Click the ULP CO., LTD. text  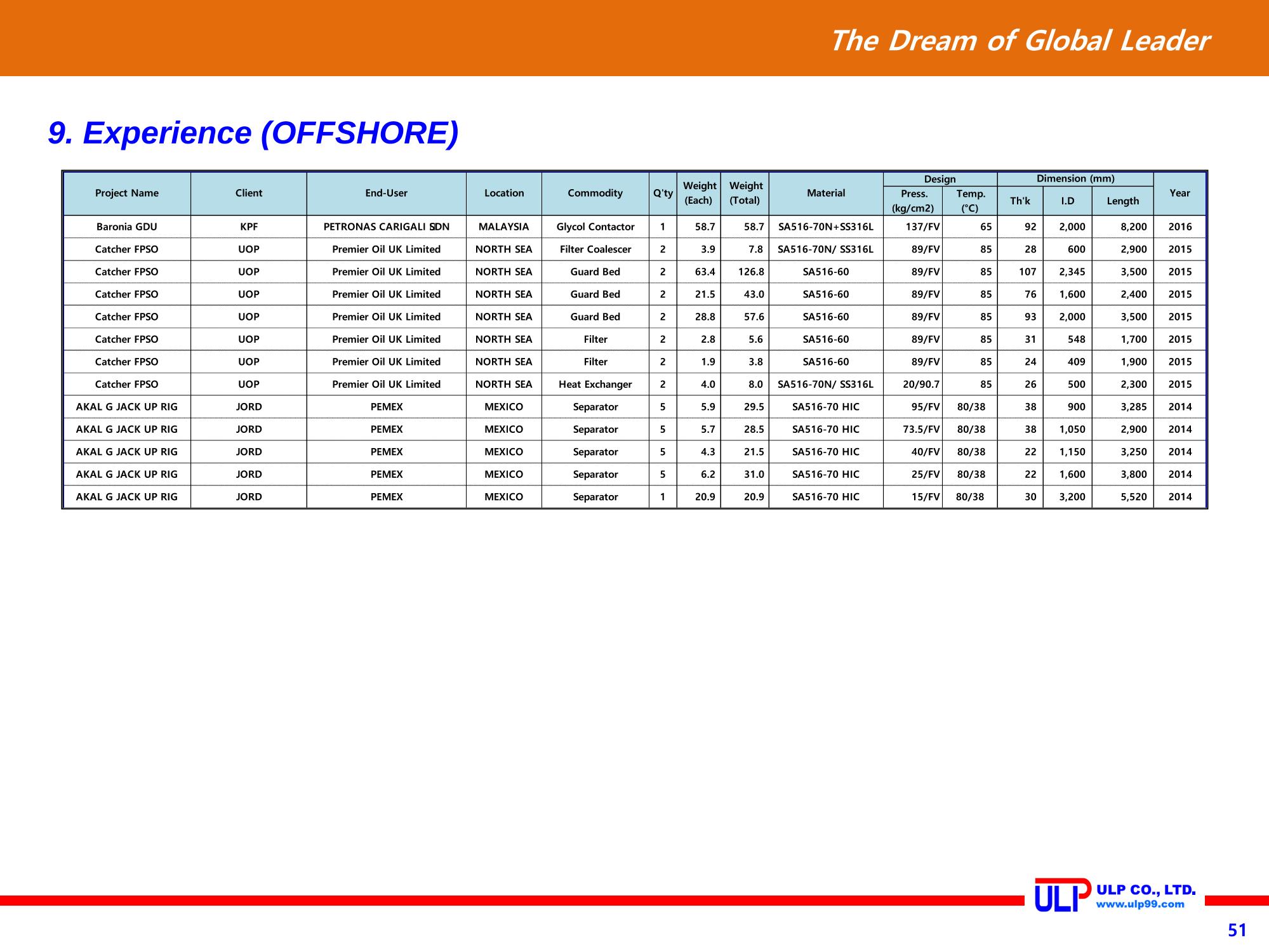[x=1146, y=890]
